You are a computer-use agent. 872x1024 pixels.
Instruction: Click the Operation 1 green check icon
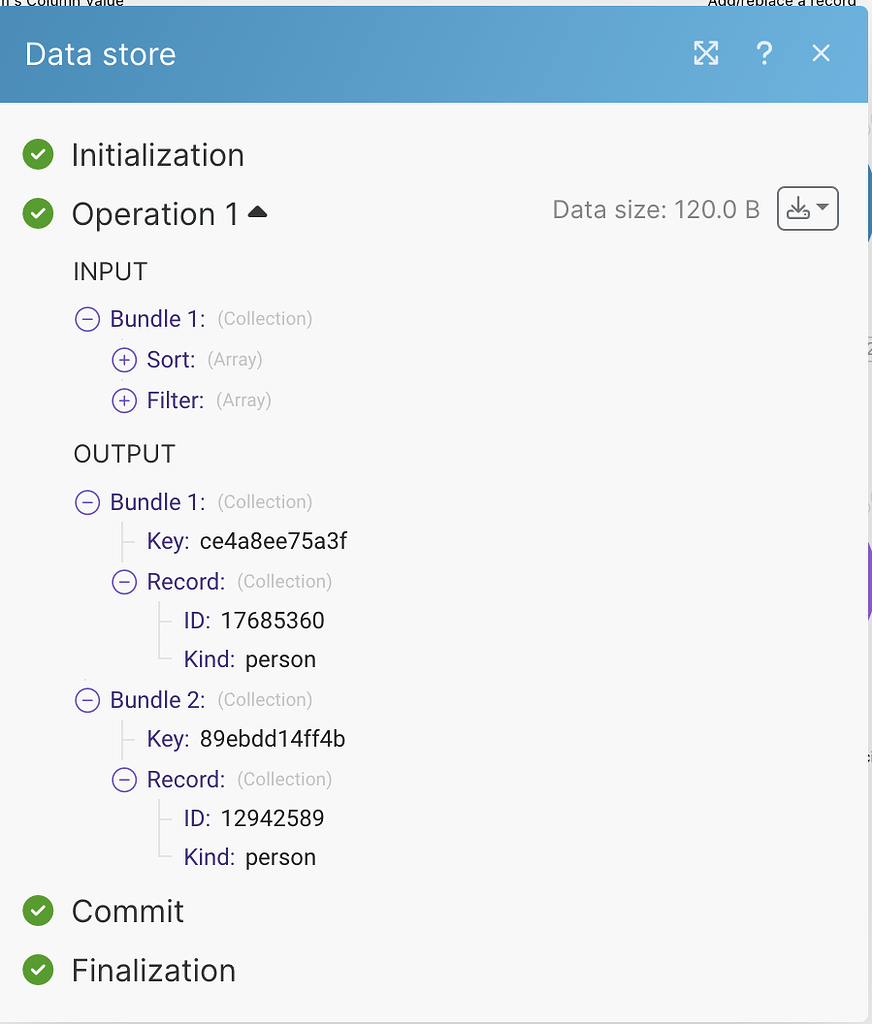(38, 214)
